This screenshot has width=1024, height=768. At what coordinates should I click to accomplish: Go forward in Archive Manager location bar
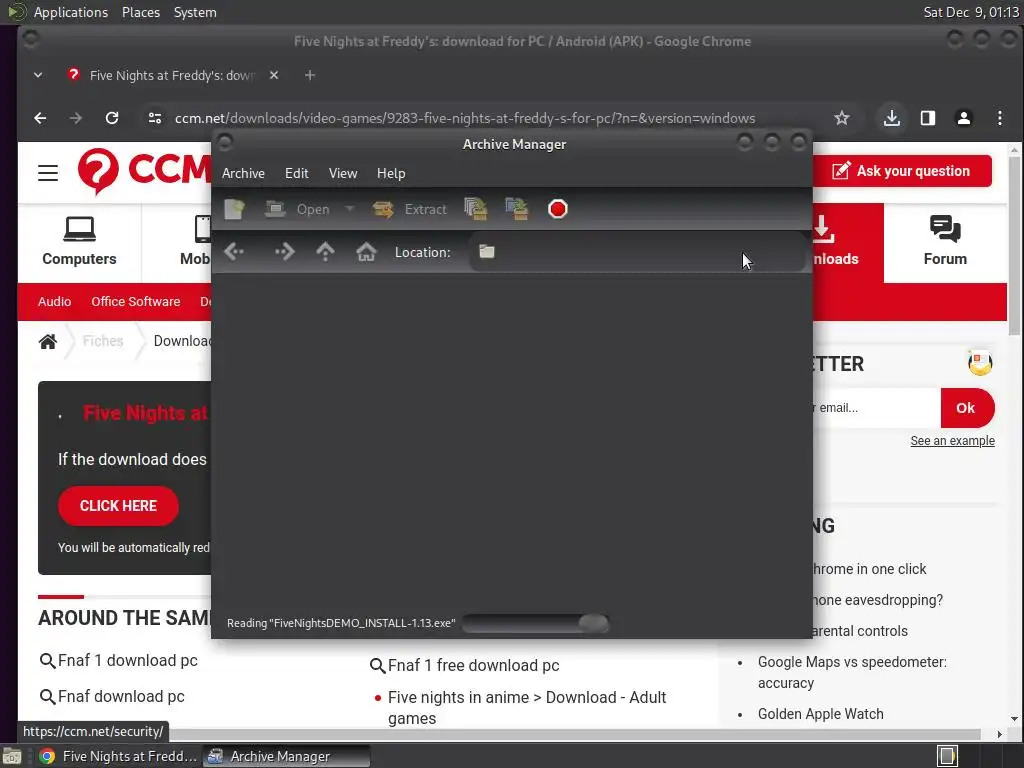point(284,252)
